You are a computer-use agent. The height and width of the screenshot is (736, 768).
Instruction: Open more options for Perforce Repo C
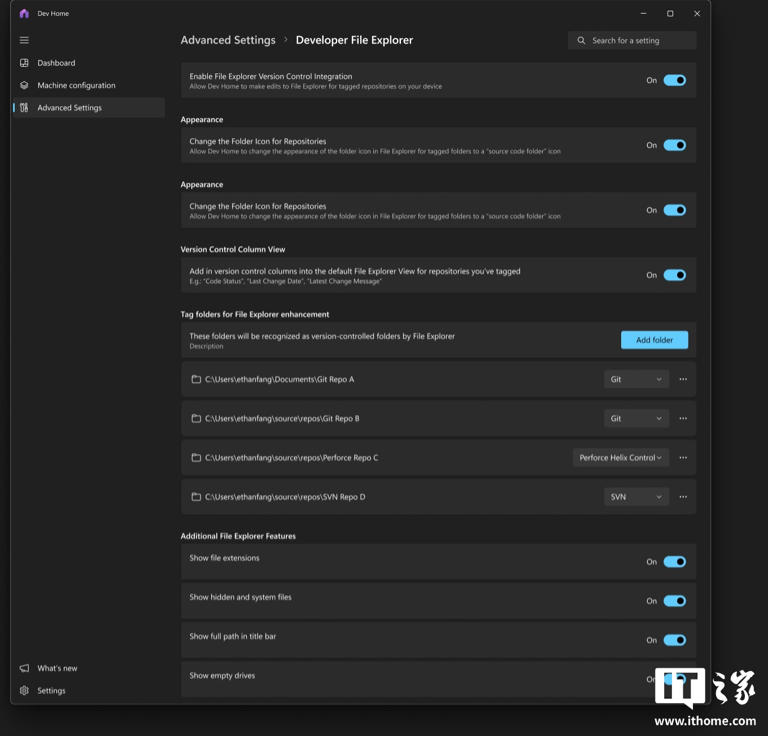coord(683,457)
